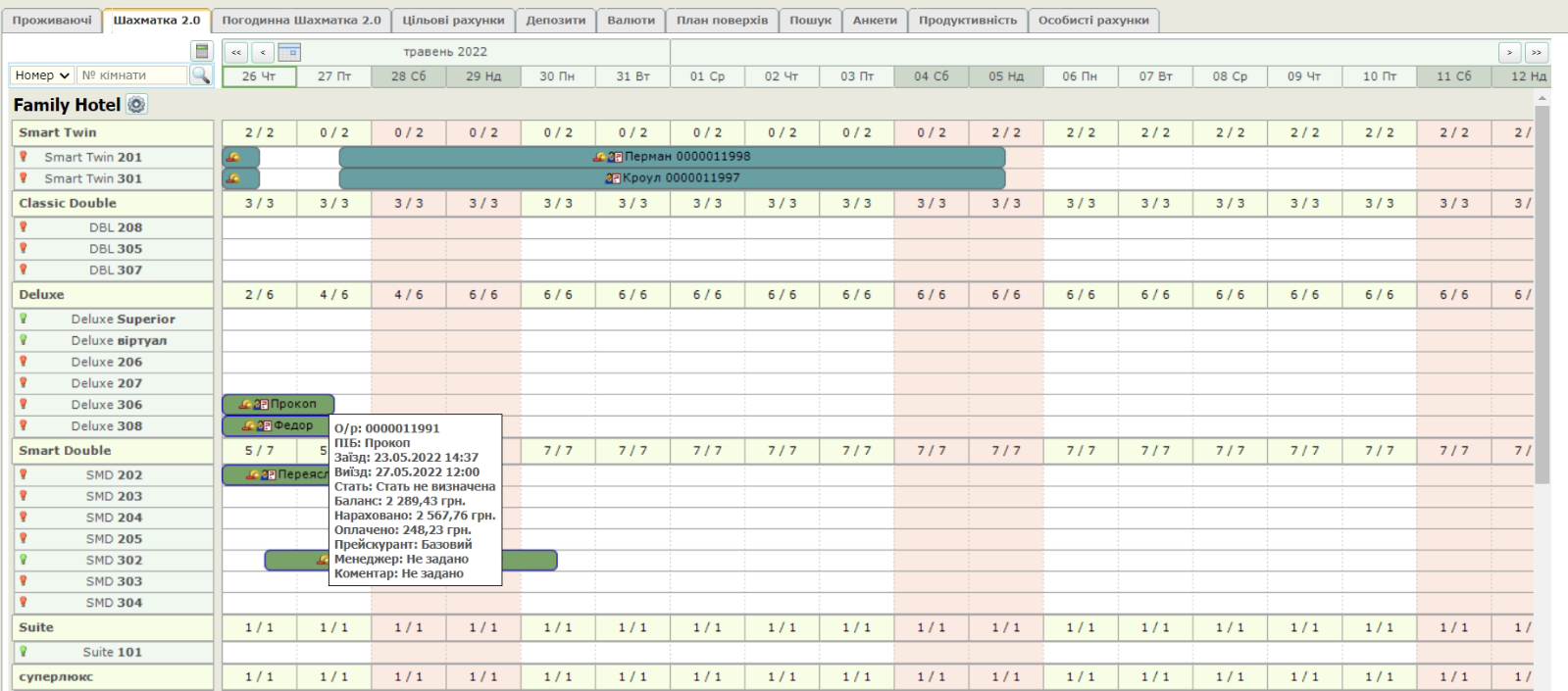The width and height of the screenshot is (1568, 691).
Task: Collapse the Smart Twin room category
Action: tap(58, 132)
